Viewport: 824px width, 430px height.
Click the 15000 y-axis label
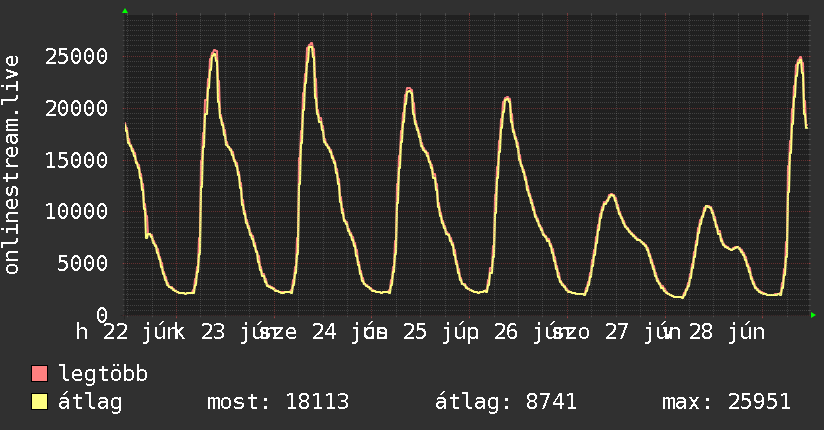click(x=76, y=160)
